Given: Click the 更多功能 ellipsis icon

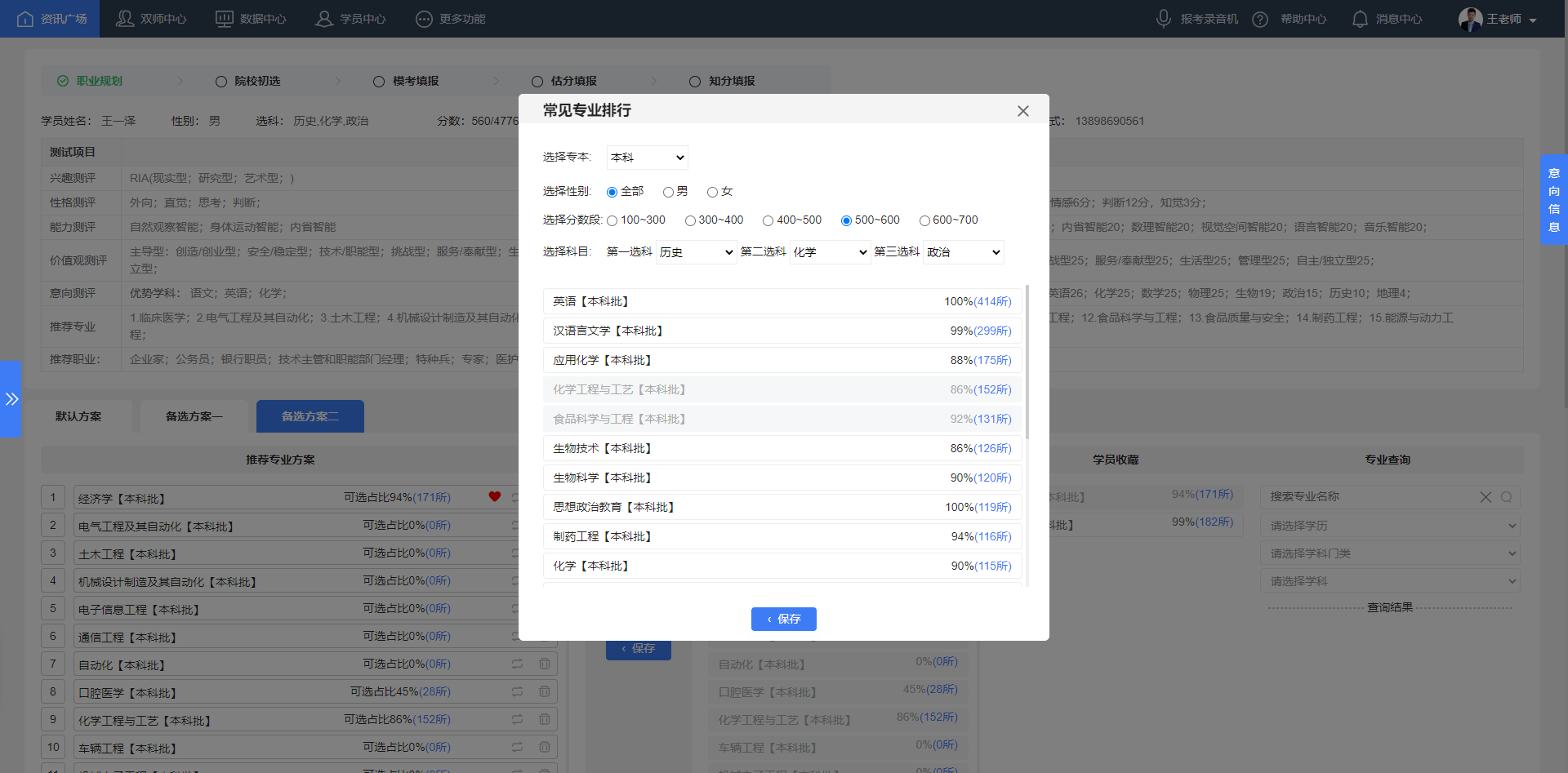Looking at the screenshot, I should pyautogui.click(x=424, y=19).
